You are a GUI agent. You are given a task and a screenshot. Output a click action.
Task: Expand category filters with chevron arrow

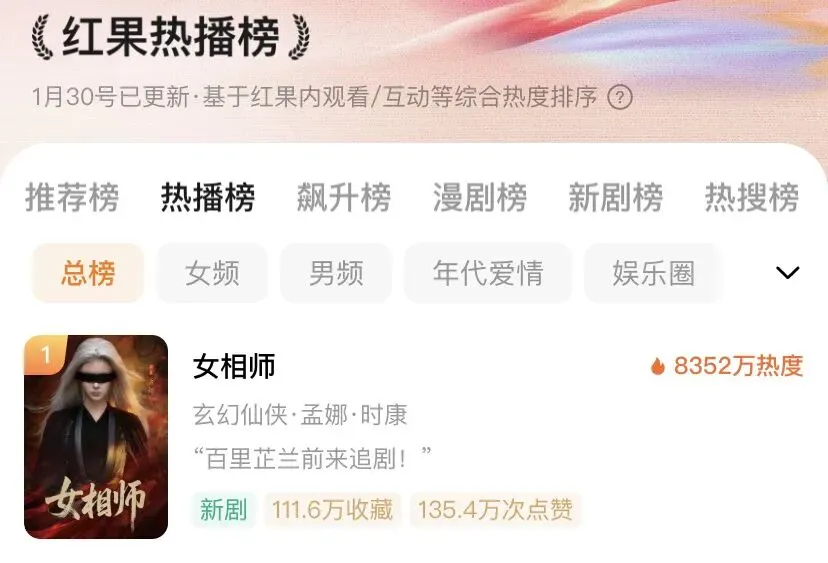787,273
